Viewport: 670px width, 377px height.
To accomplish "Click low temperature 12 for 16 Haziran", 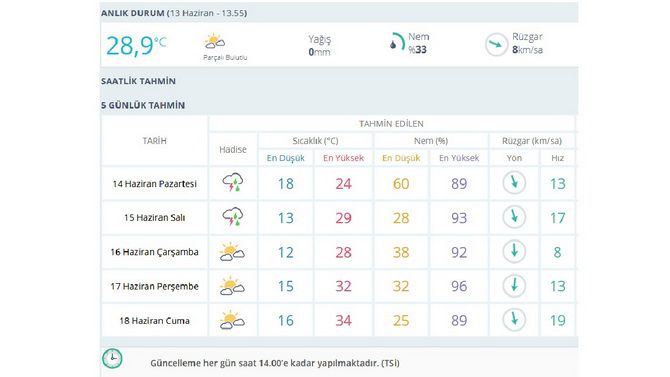I will 285,252.
